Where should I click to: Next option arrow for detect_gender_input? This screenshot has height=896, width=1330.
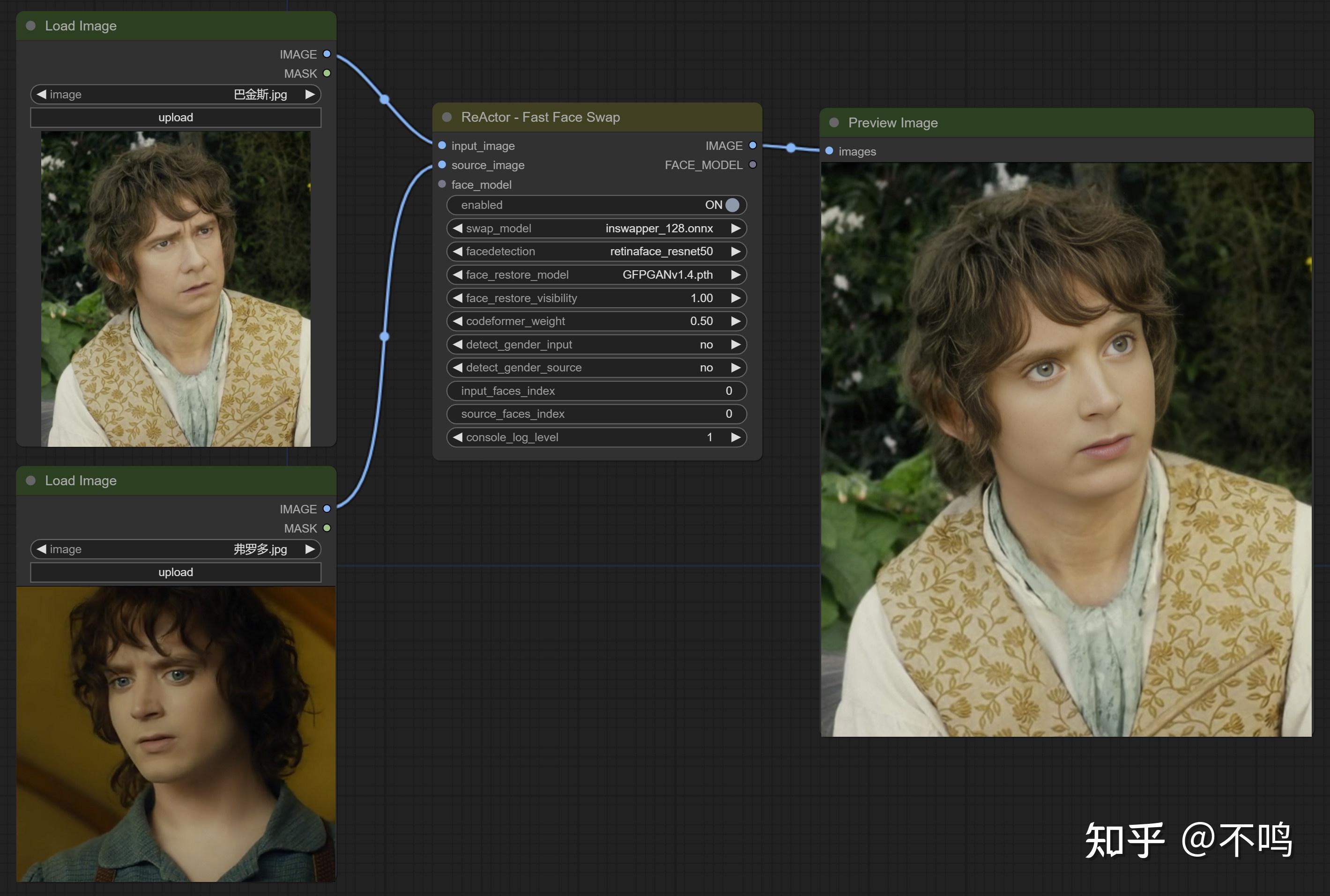click(x=736, y=345)
